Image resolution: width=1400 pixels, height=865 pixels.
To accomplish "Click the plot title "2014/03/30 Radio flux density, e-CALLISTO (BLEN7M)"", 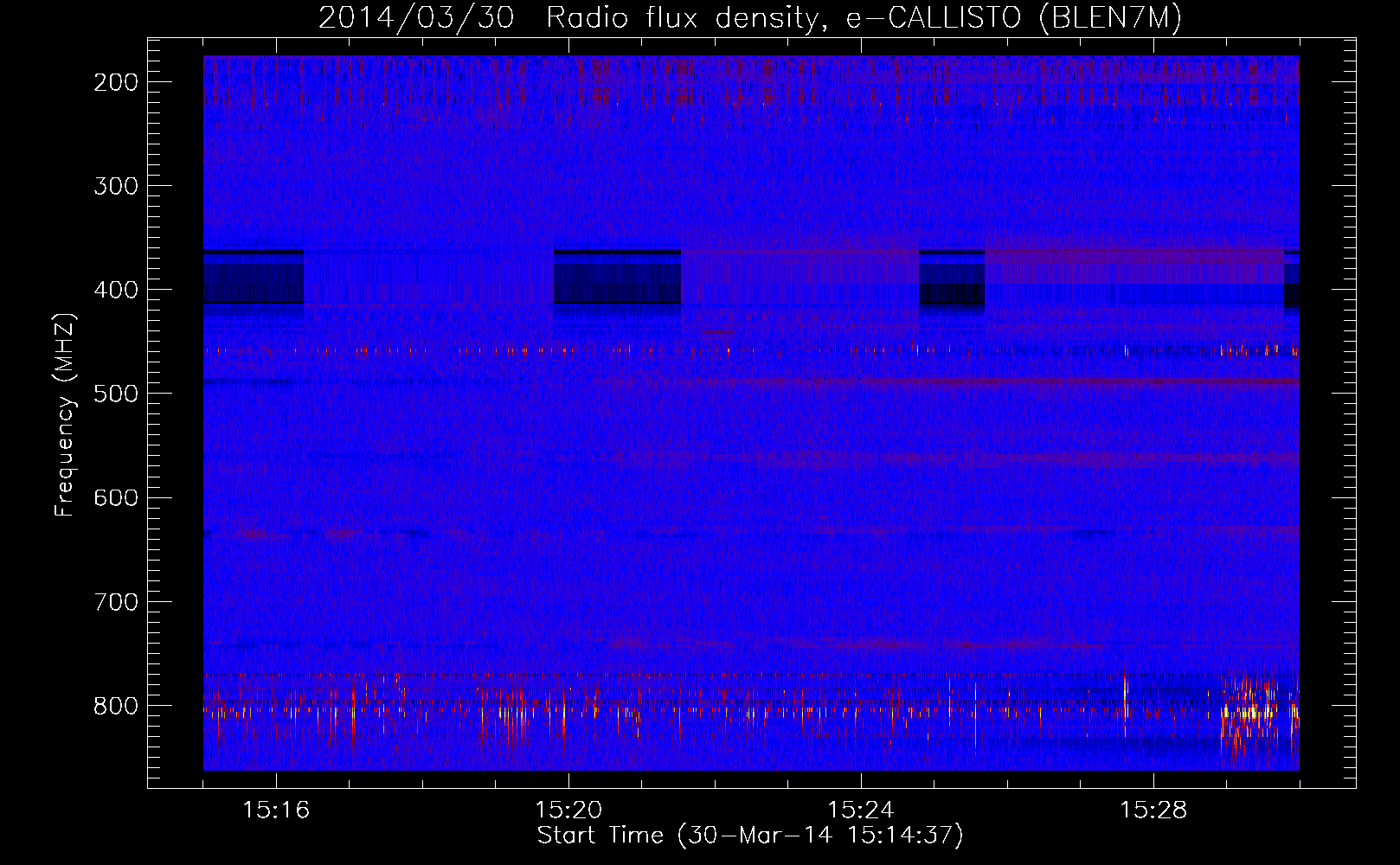I will coord(749,18).
